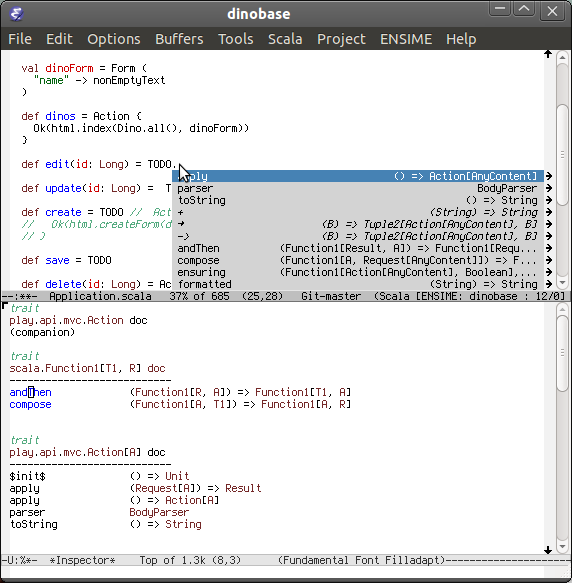Viewport: 572px width, 583px height.
Task: Click (companion) text in Inspector
Action: point(42,332)
